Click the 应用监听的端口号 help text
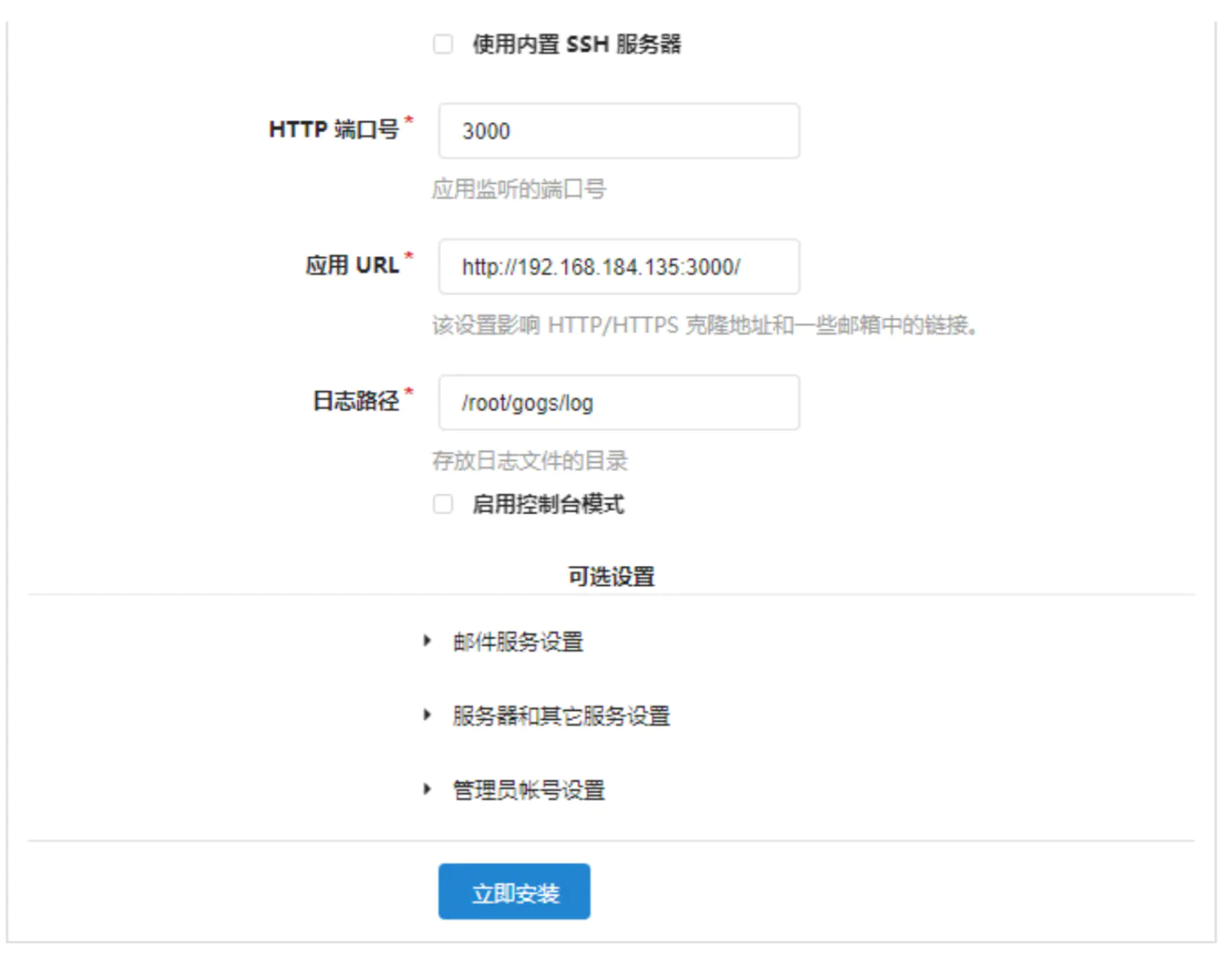 point(519,190)
